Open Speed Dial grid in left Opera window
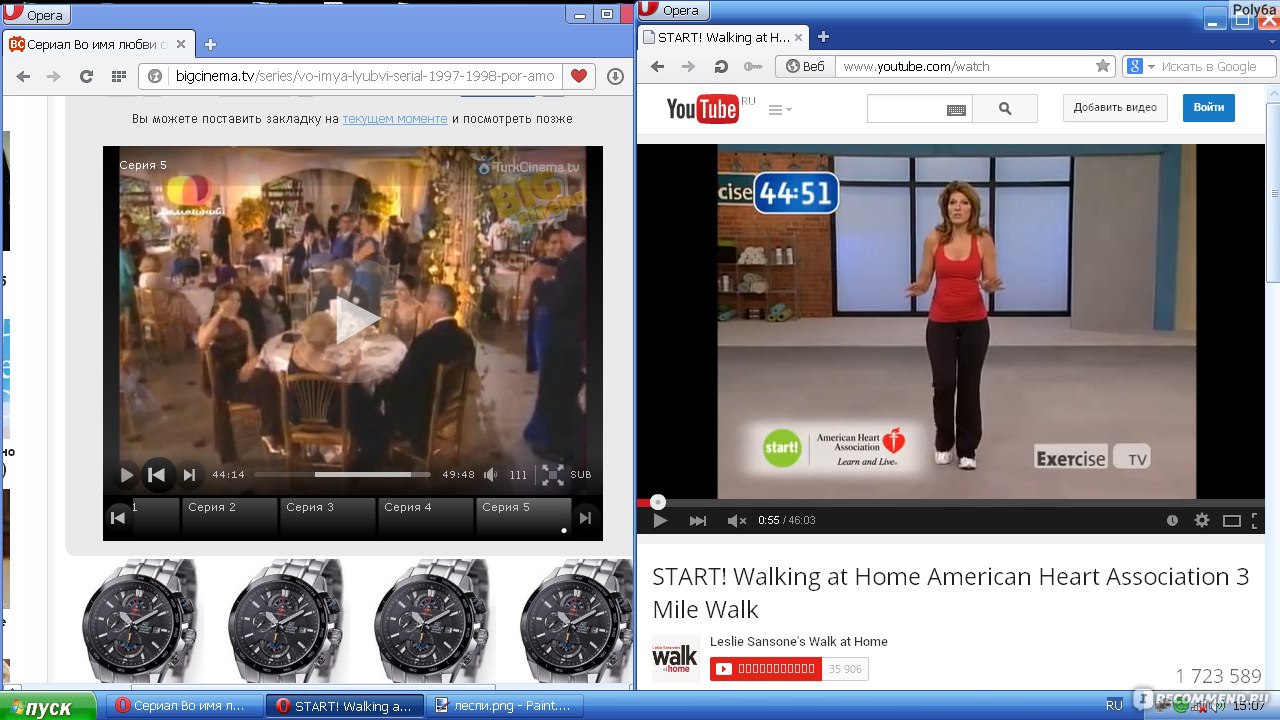 [x=119, y=76]
